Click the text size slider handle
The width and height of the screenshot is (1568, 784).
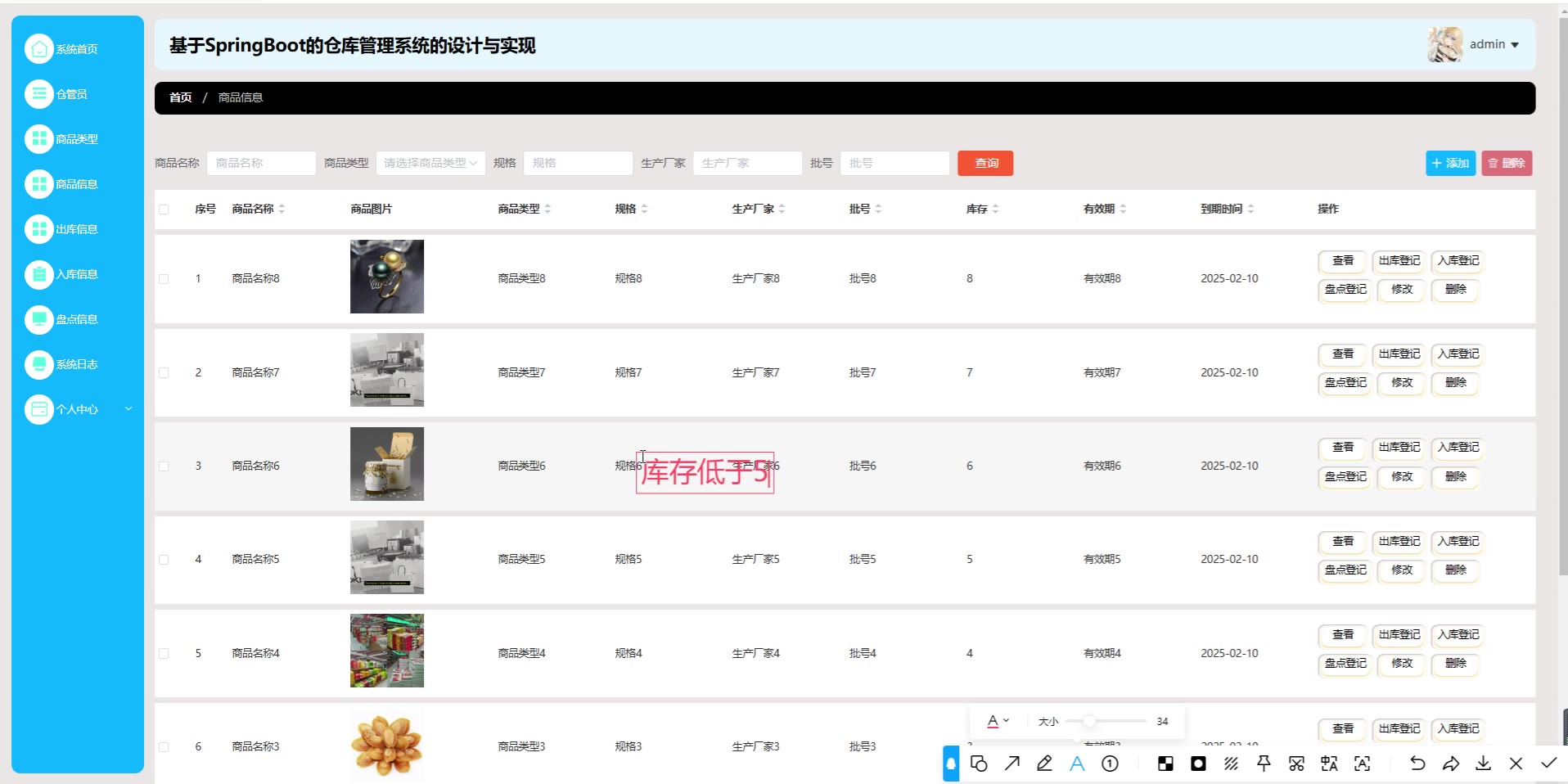pyautogui.click(x=1089, y=721)
